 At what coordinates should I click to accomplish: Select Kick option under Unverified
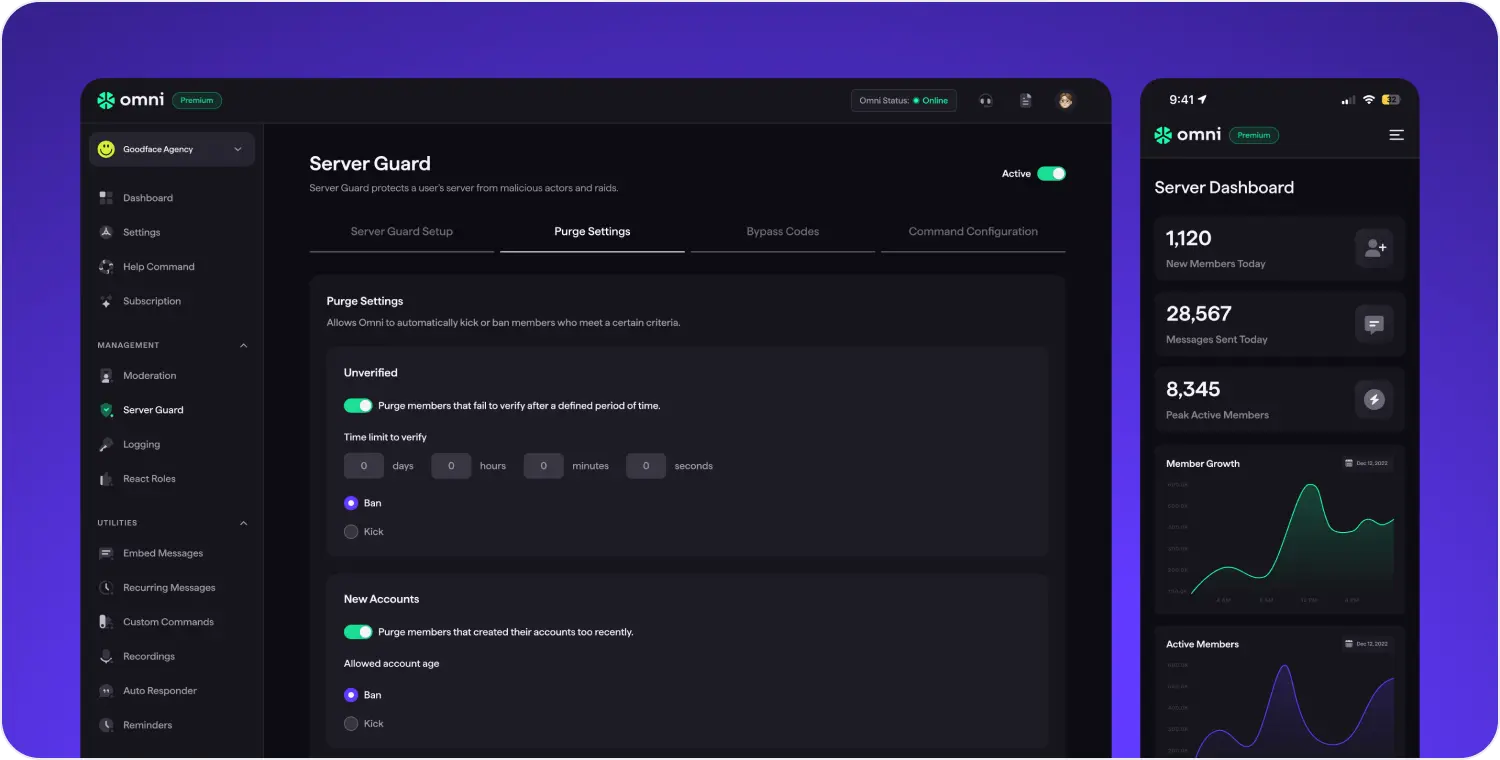351,532
